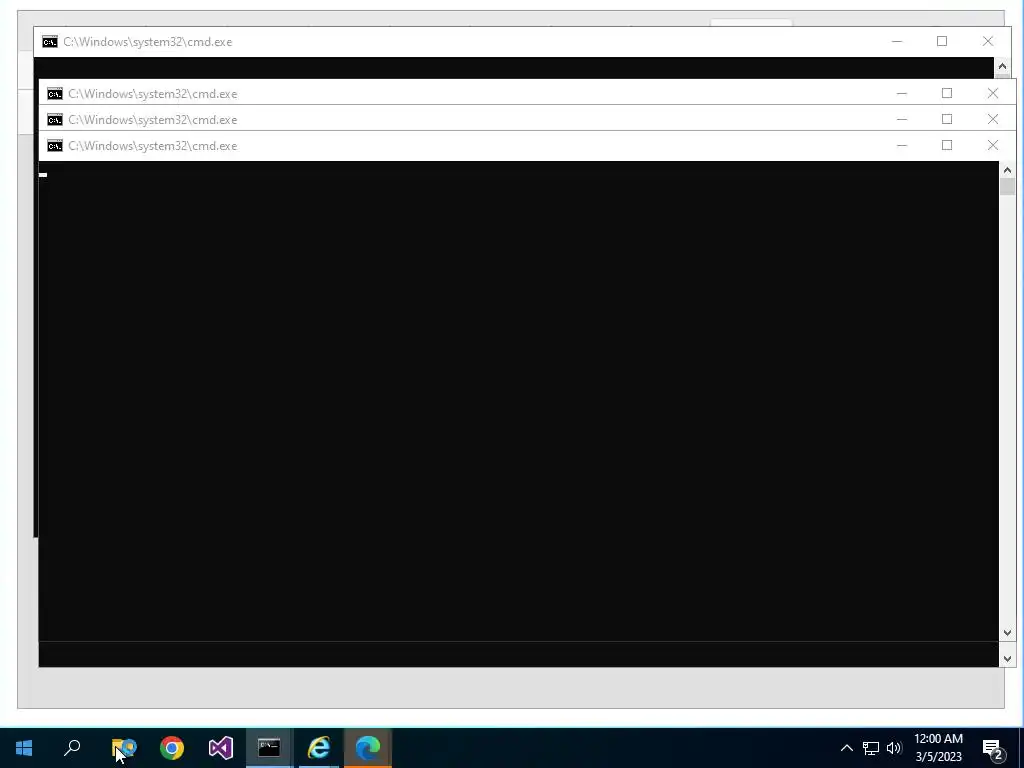The image size is (1024, 768).
Task: Close the second cmd.exe window
Action: (x=993, y=119)
